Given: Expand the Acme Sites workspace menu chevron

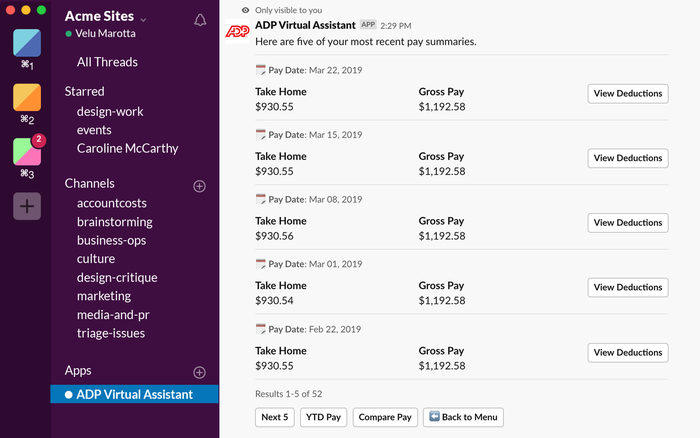Looking at the screenshot, I should coord(143,20).
